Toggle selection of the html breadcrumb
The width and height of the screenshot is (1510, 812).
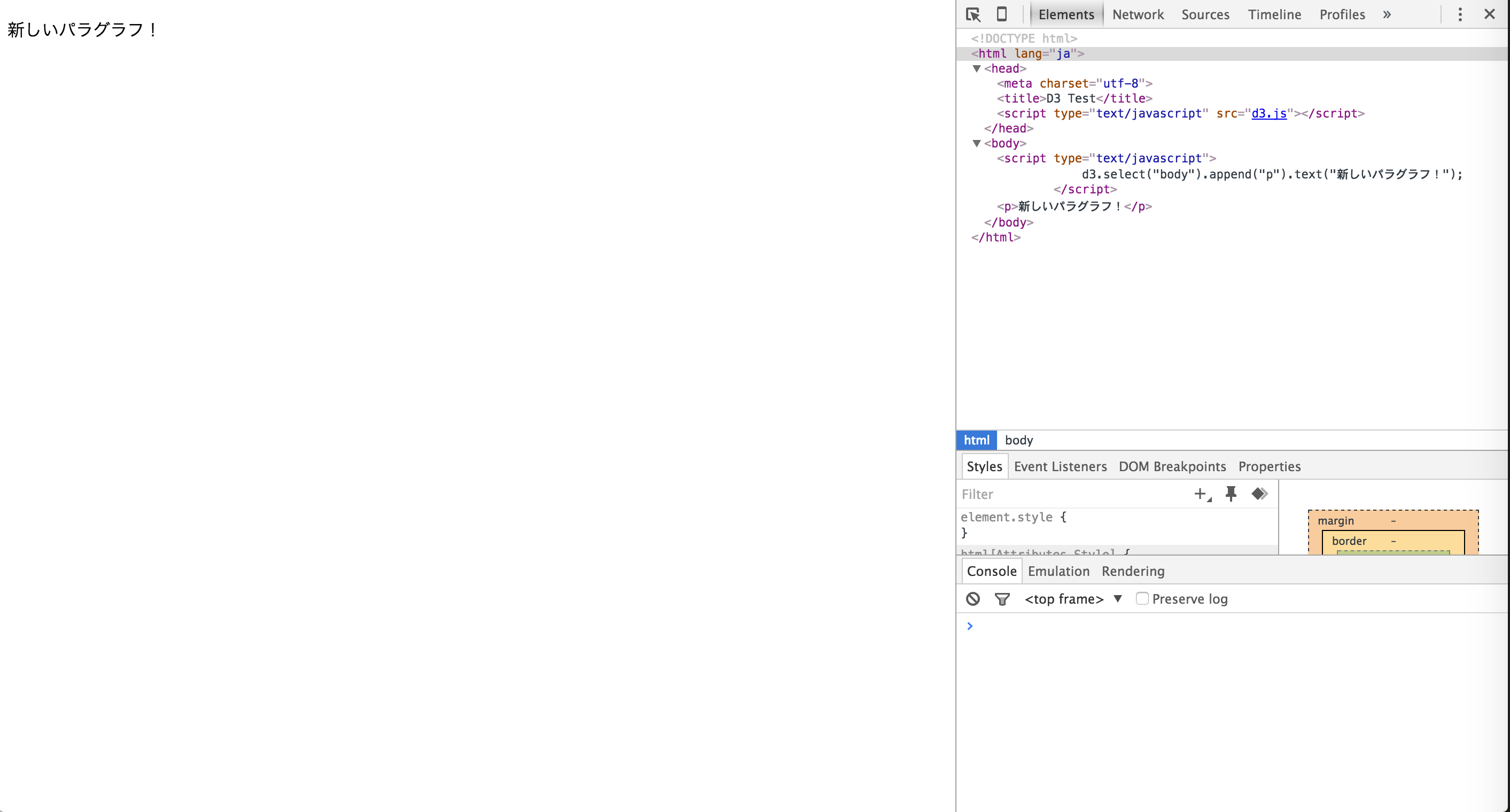[x=975, y=440]
